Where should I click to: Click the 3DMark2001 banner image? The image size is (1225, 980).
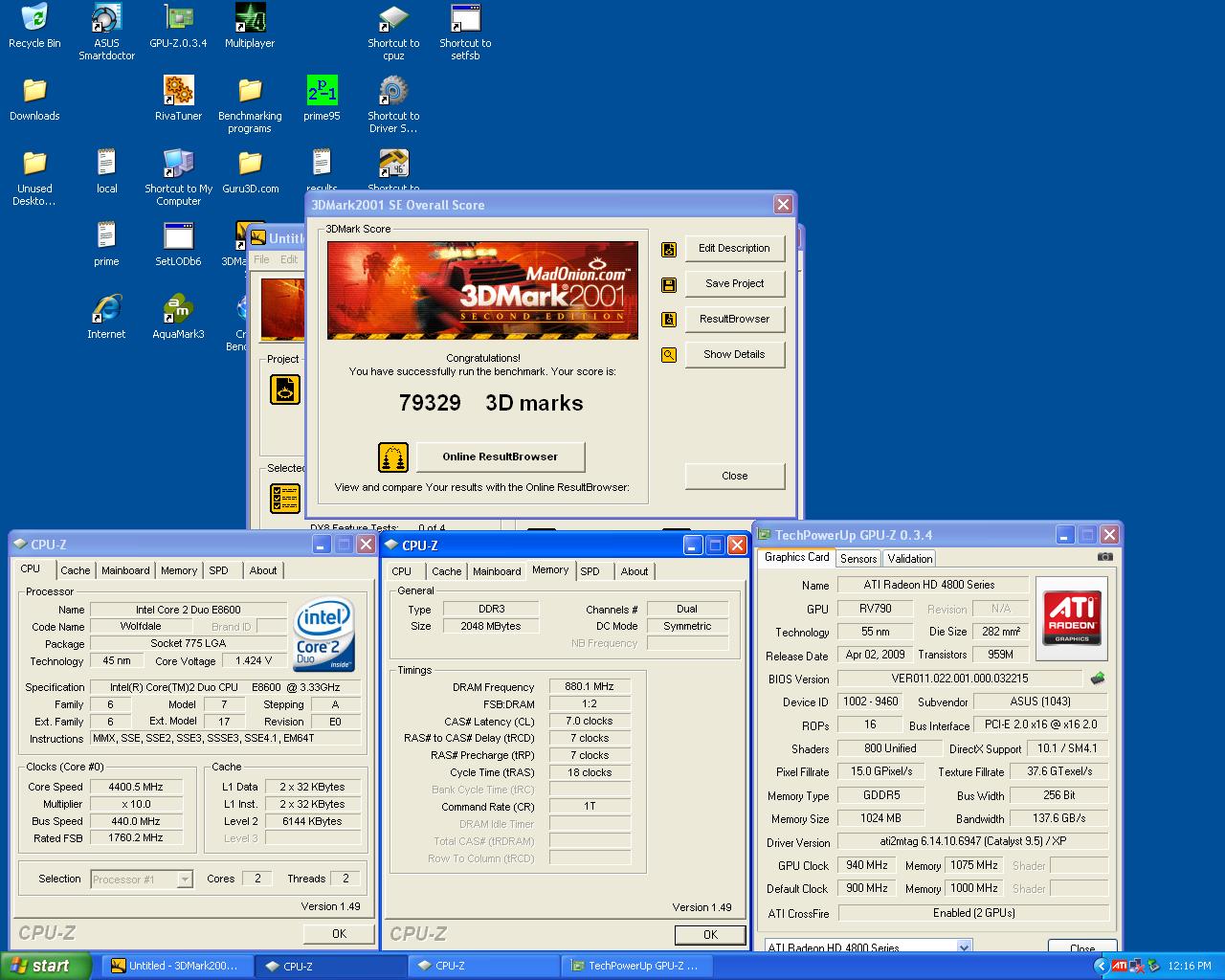[482, 291]
